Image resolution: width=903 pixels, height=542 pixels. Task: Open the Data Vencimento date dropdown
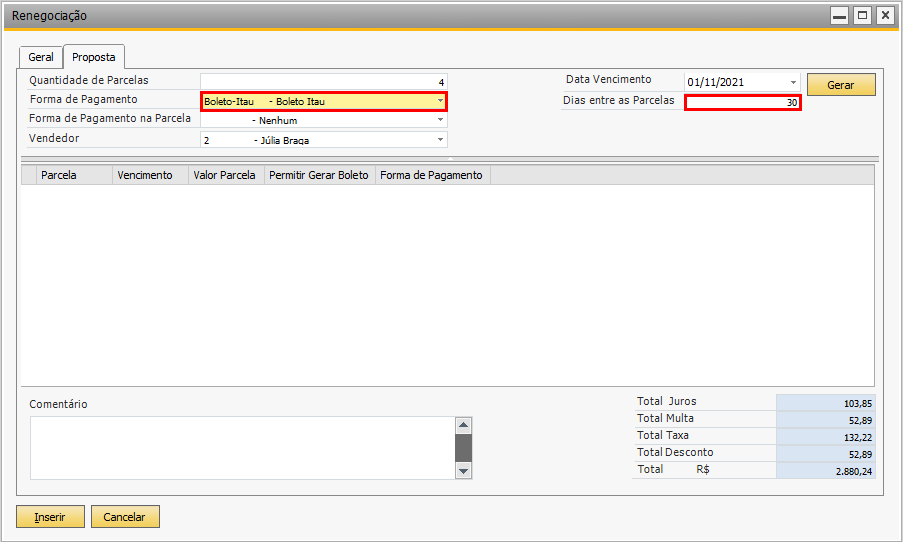pyautogui.click(x=793, y=82)
